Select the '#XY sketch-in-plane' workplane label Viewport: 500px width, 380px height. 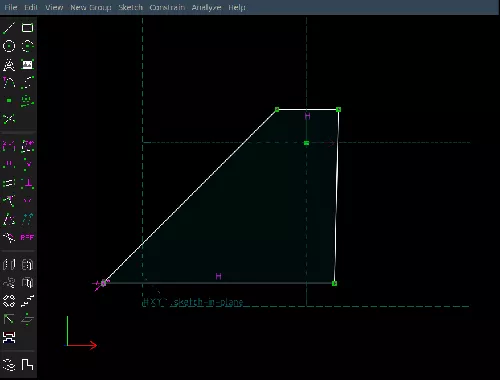[x=193, y=302]
